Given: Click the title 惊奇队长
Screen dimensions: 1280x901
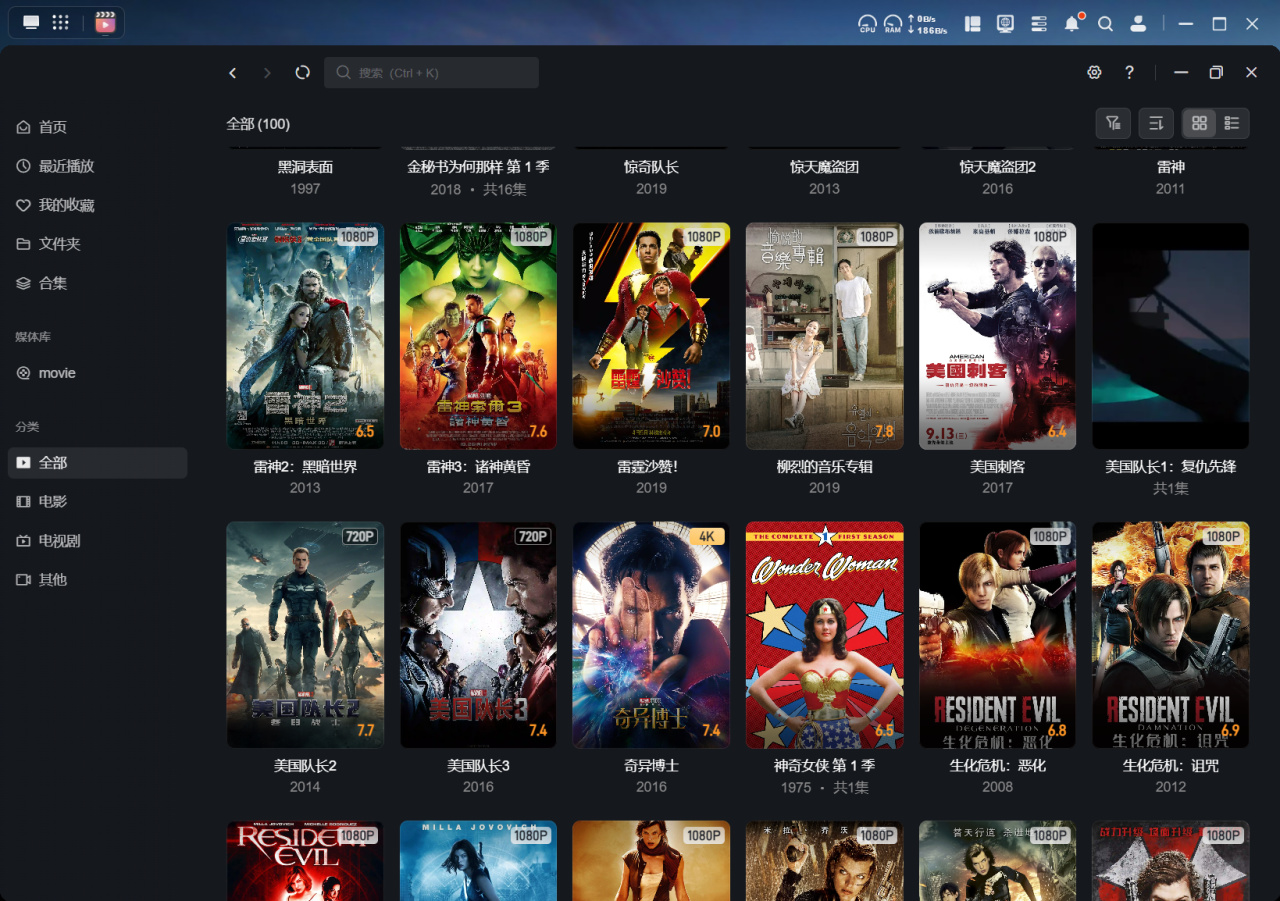Looking at the screenshot, I should click(651, 167).
